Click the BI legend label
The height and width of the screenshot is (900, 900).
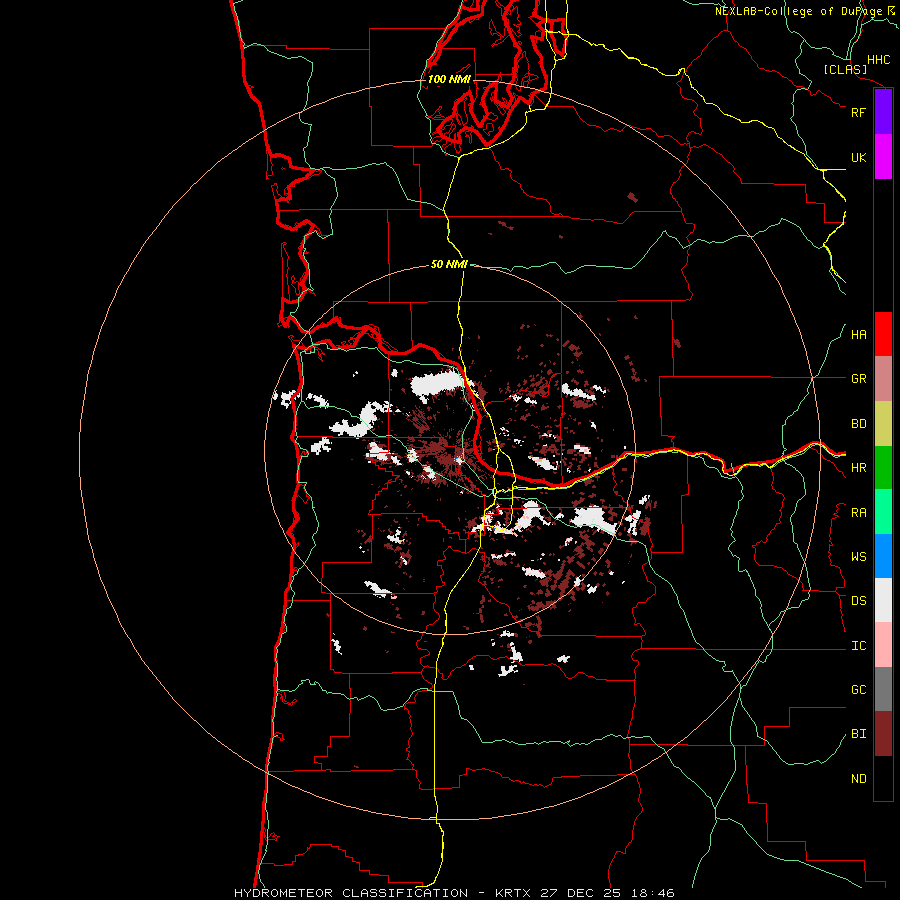858,734
